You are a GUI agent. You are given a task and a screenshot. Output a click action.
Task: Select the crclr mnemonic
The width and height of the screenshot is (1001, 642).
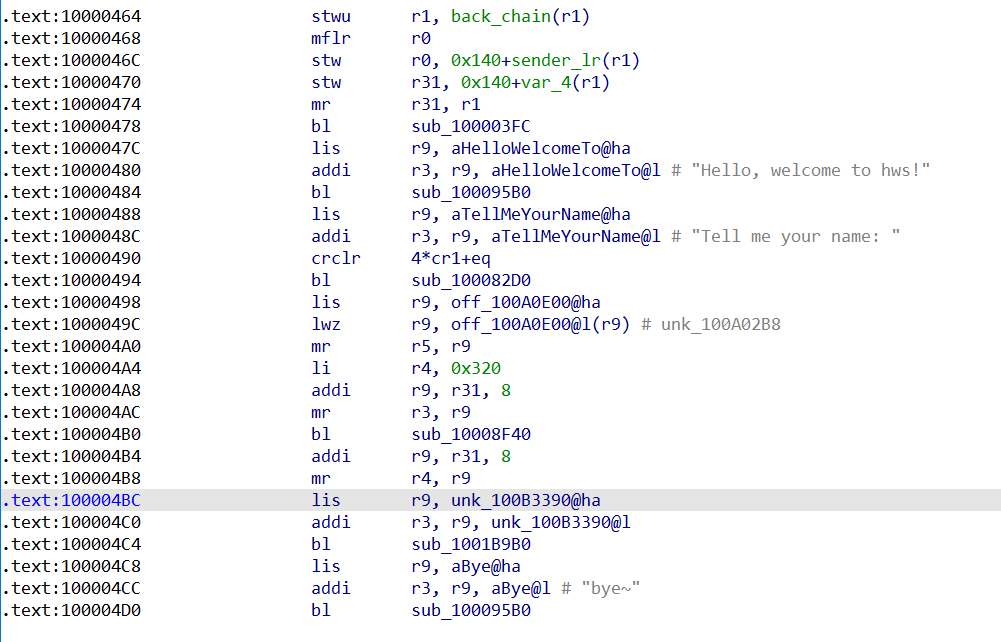click(331, 258)
